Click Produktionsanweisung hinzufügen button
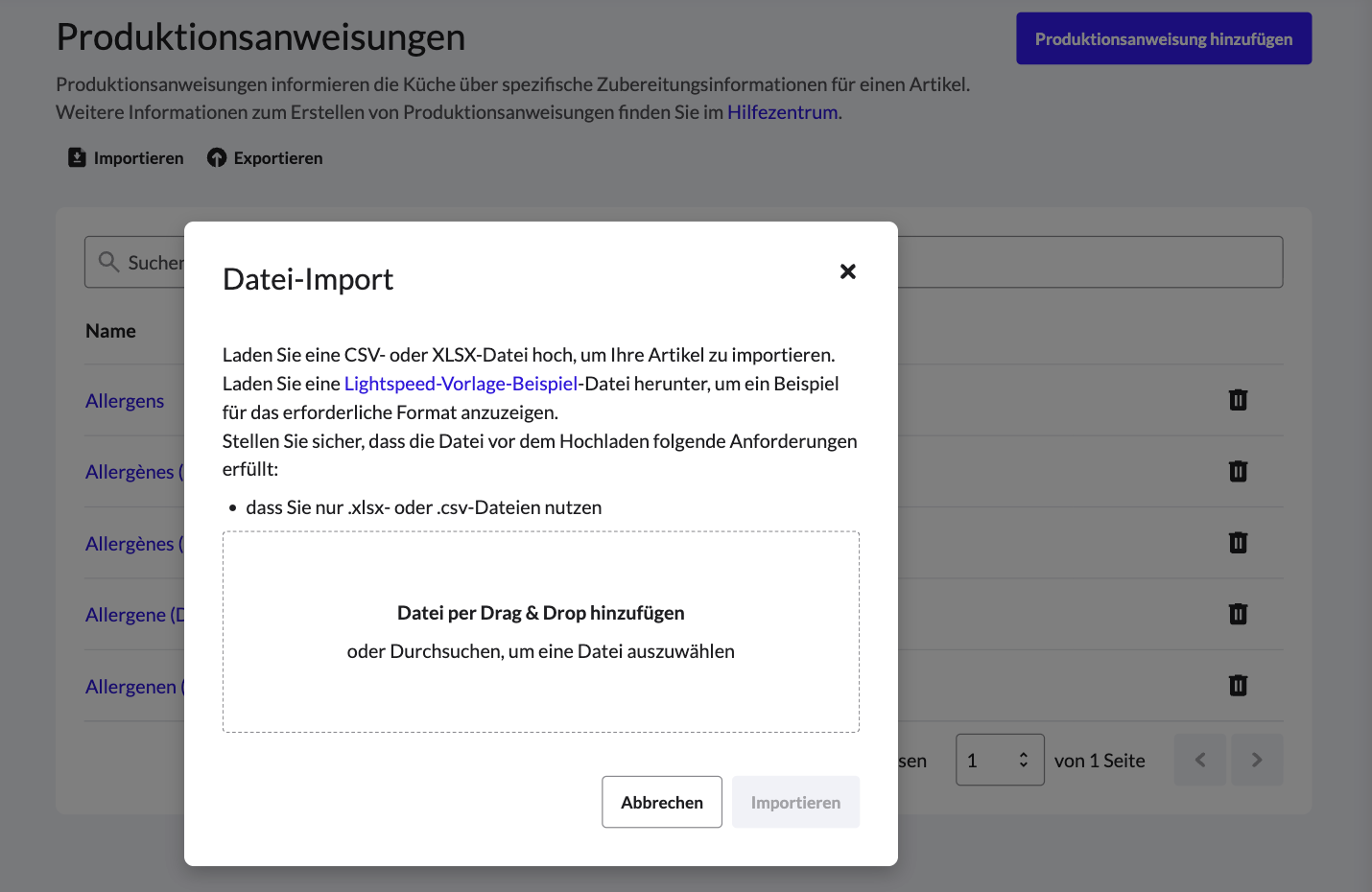 coord(1164,38)
